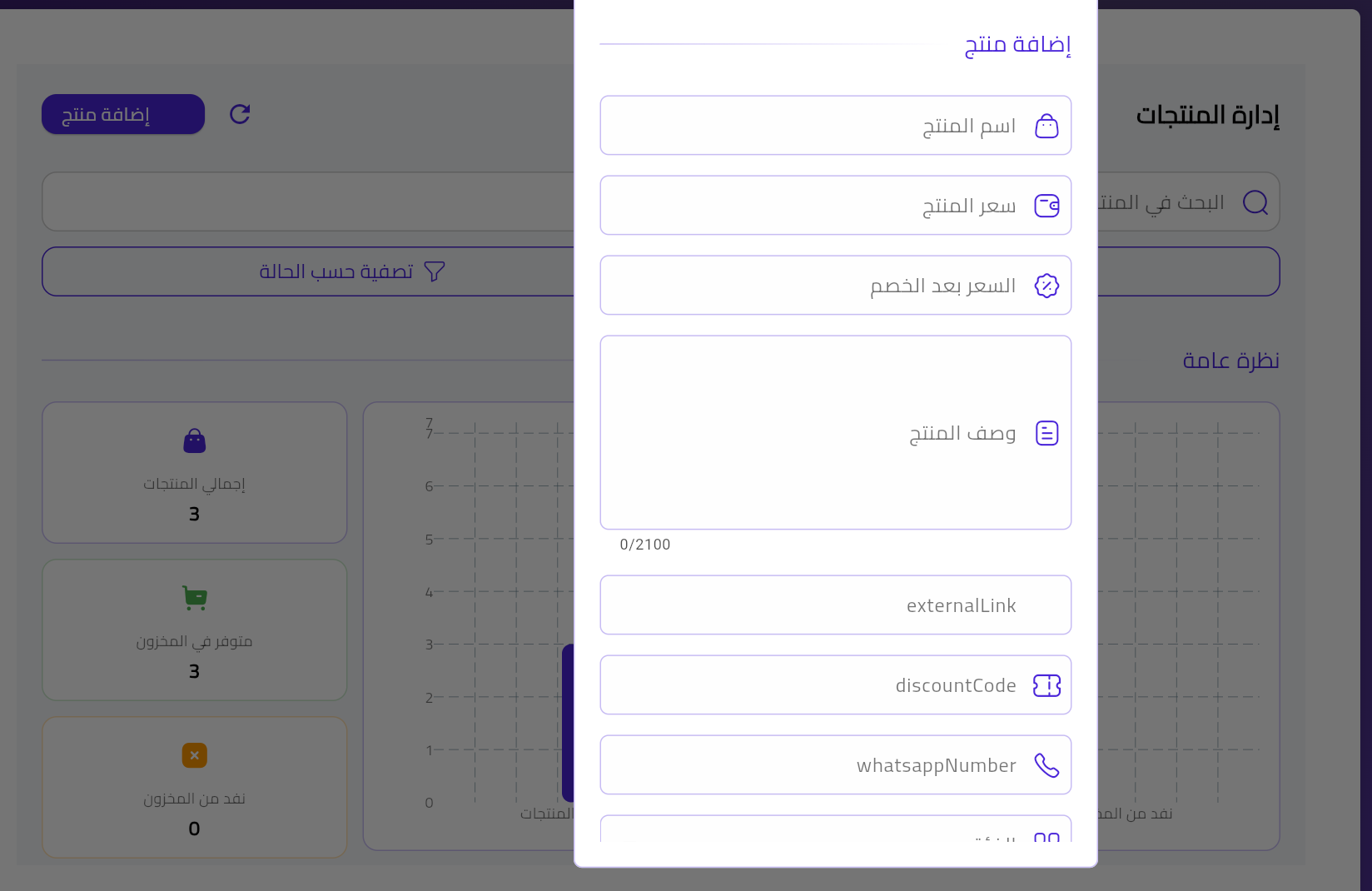Click the وصف المنتج description textarea
Image resolution: width=1372 pixels, height=891 pixels.
pyautogui.click(x=835, y=432)
